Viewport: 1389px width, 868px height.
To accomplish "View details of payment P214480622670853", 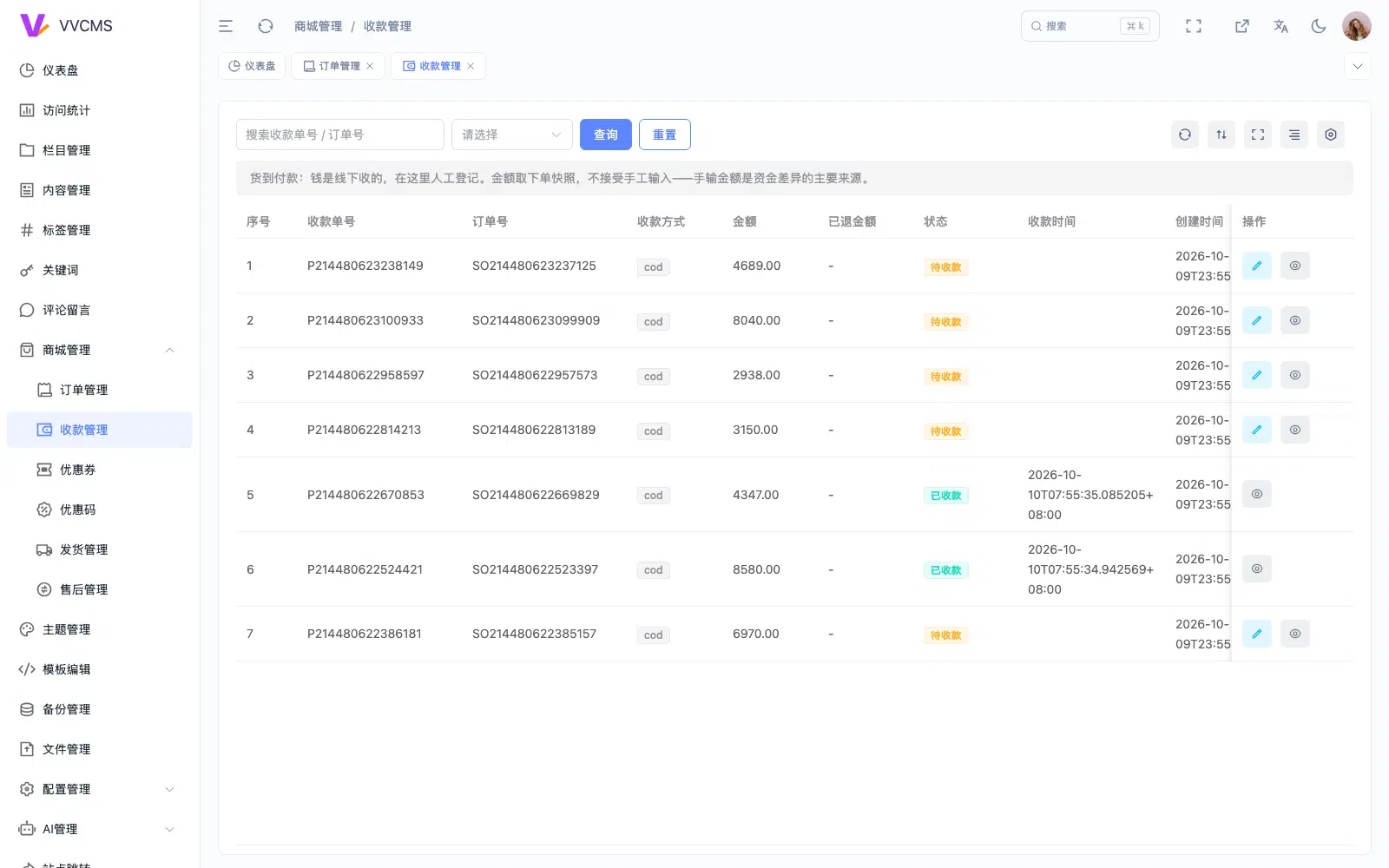I will coord(1257,494).
